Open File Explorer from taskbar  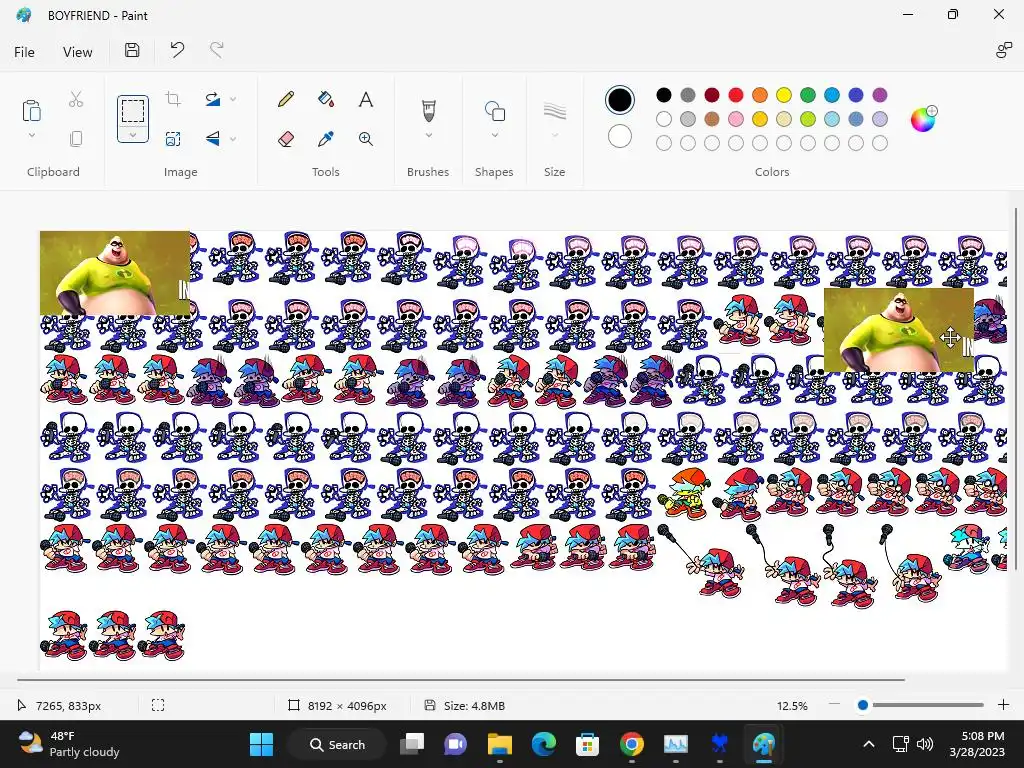[500, 744]
